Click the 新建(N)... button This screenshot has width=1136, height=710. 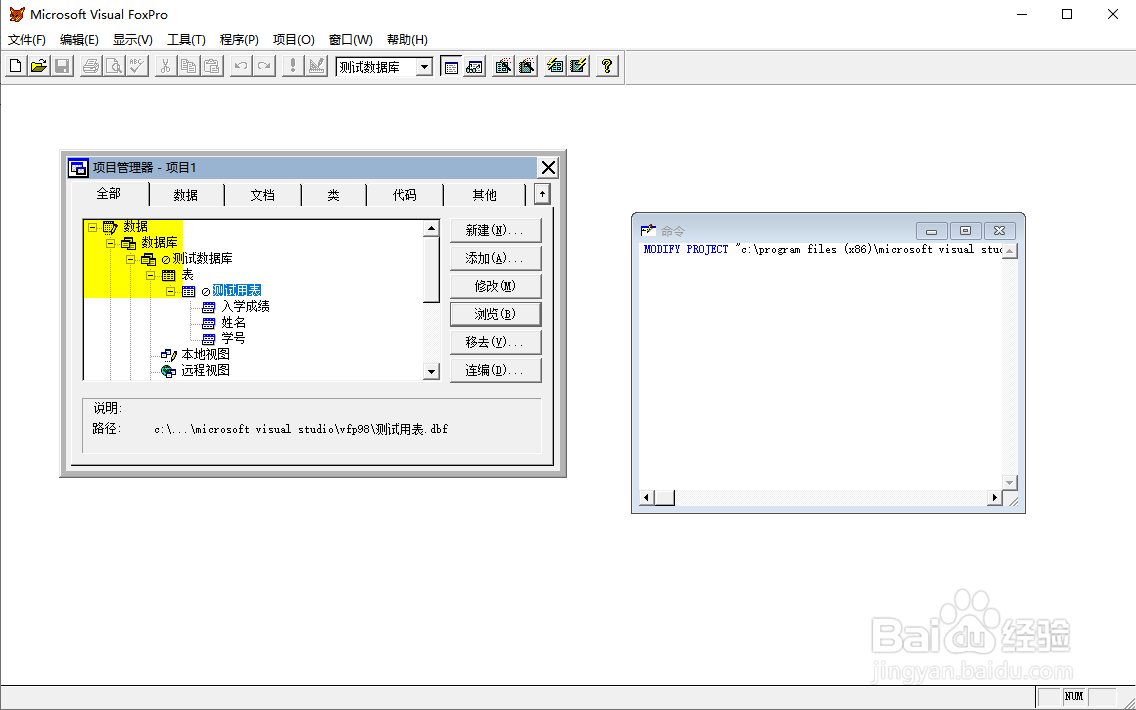click(496, 230)
